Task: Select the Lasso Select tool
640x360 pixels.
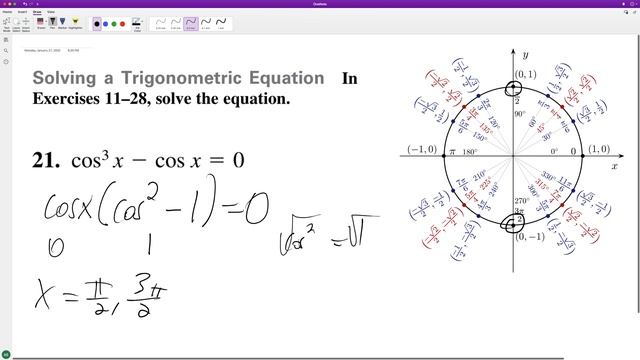Action: click(x=16, y=24)
